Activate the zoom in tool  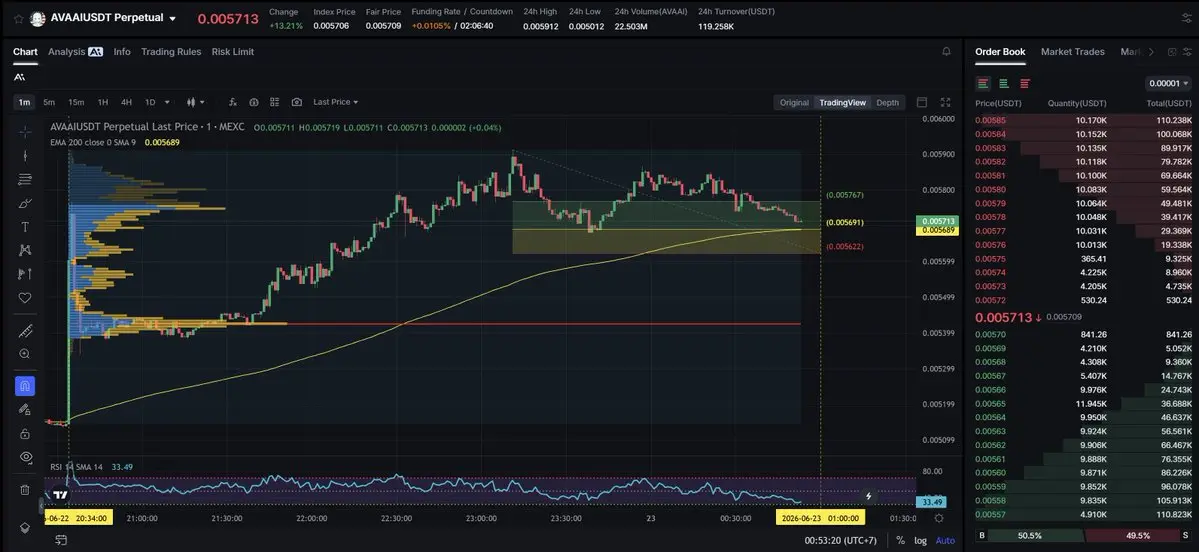click(x=24, y=354)
